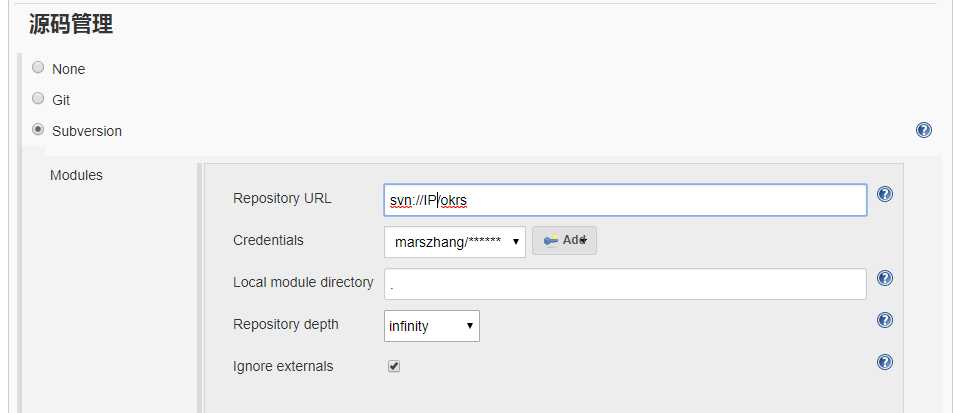Click the 源码管理 section heading
953x413 pixels.
click(71, 25)
